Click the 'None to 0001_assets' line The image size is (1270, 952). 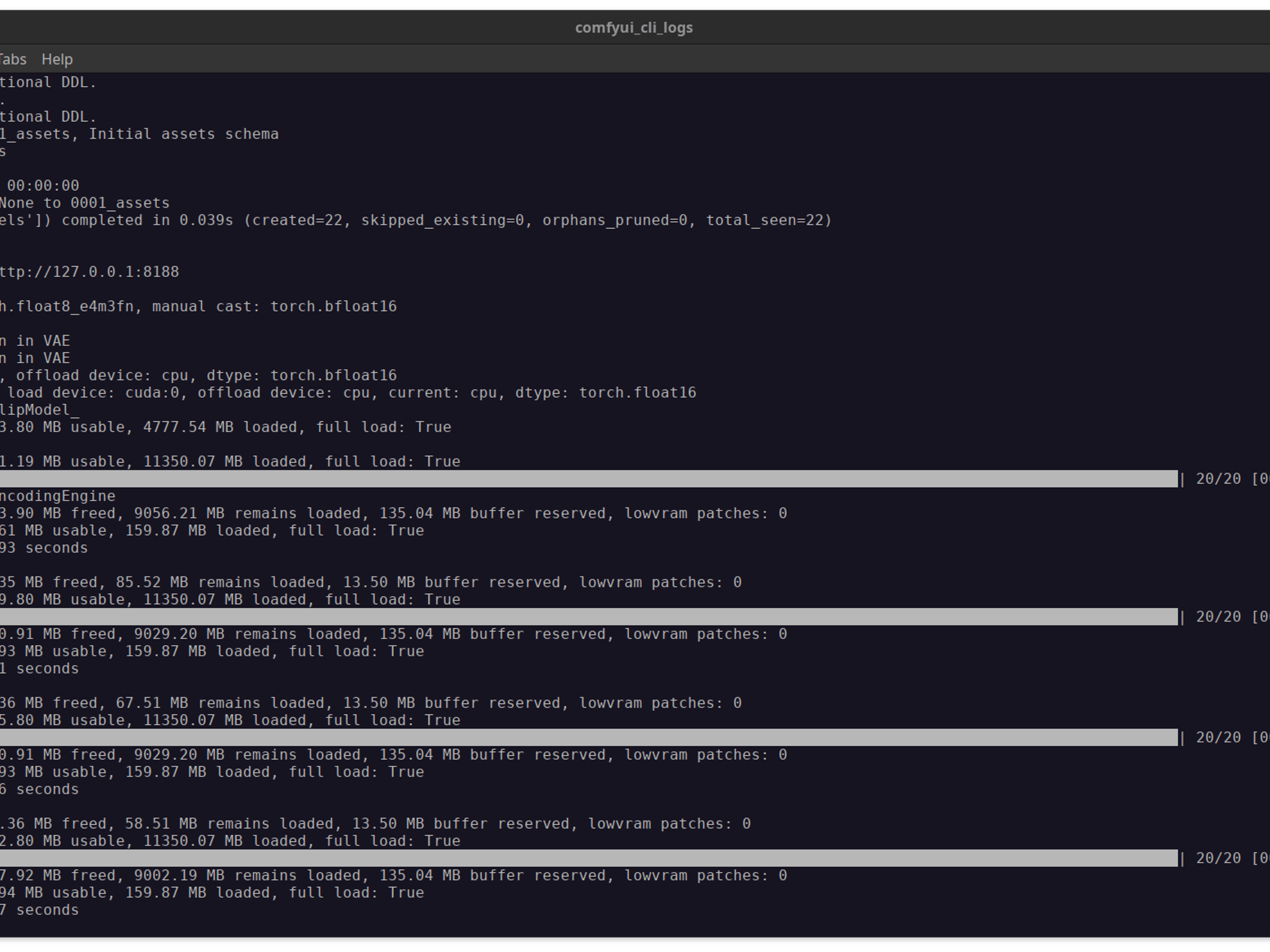pyautogui.click(x=84, y=203)
